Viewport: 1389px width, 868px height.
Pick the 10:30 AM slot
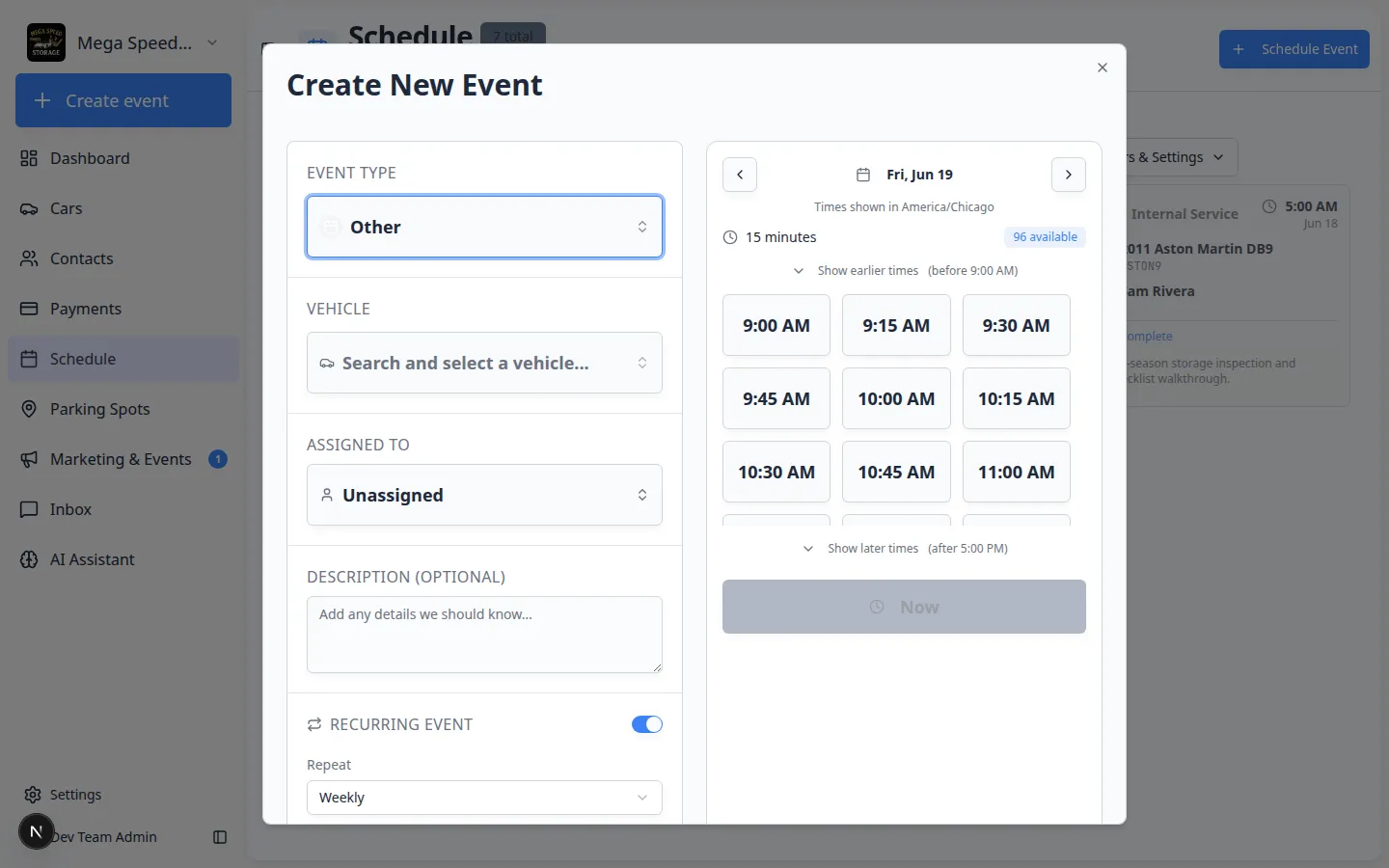pyautogui.click(x=776, y=472)
